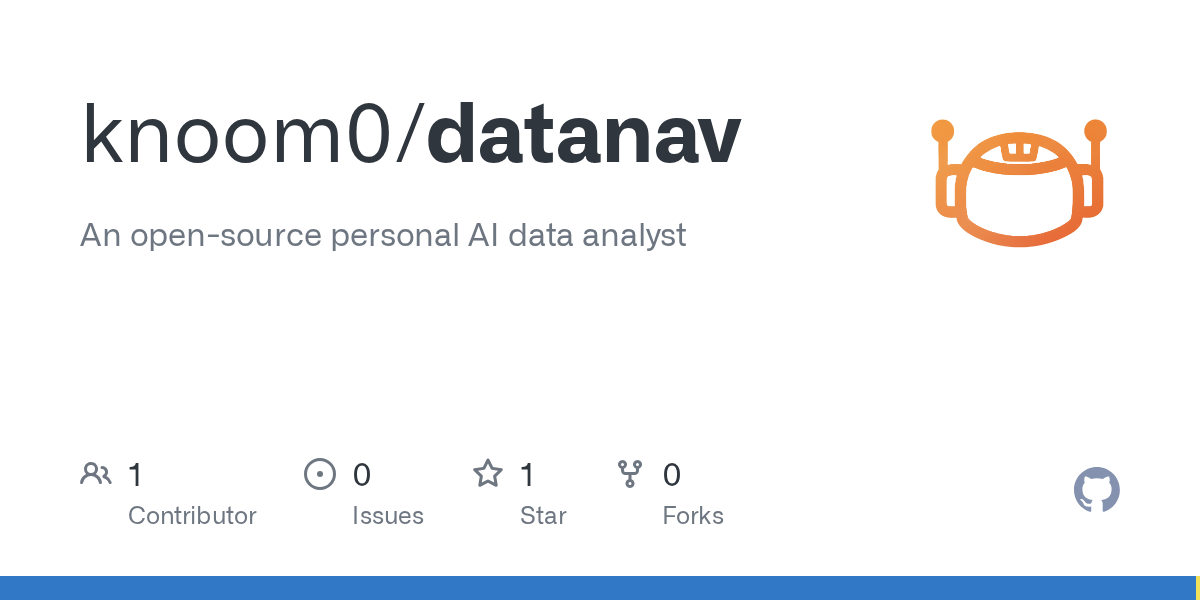
Task: Open the Contributor label
Action: coord(192,516)
